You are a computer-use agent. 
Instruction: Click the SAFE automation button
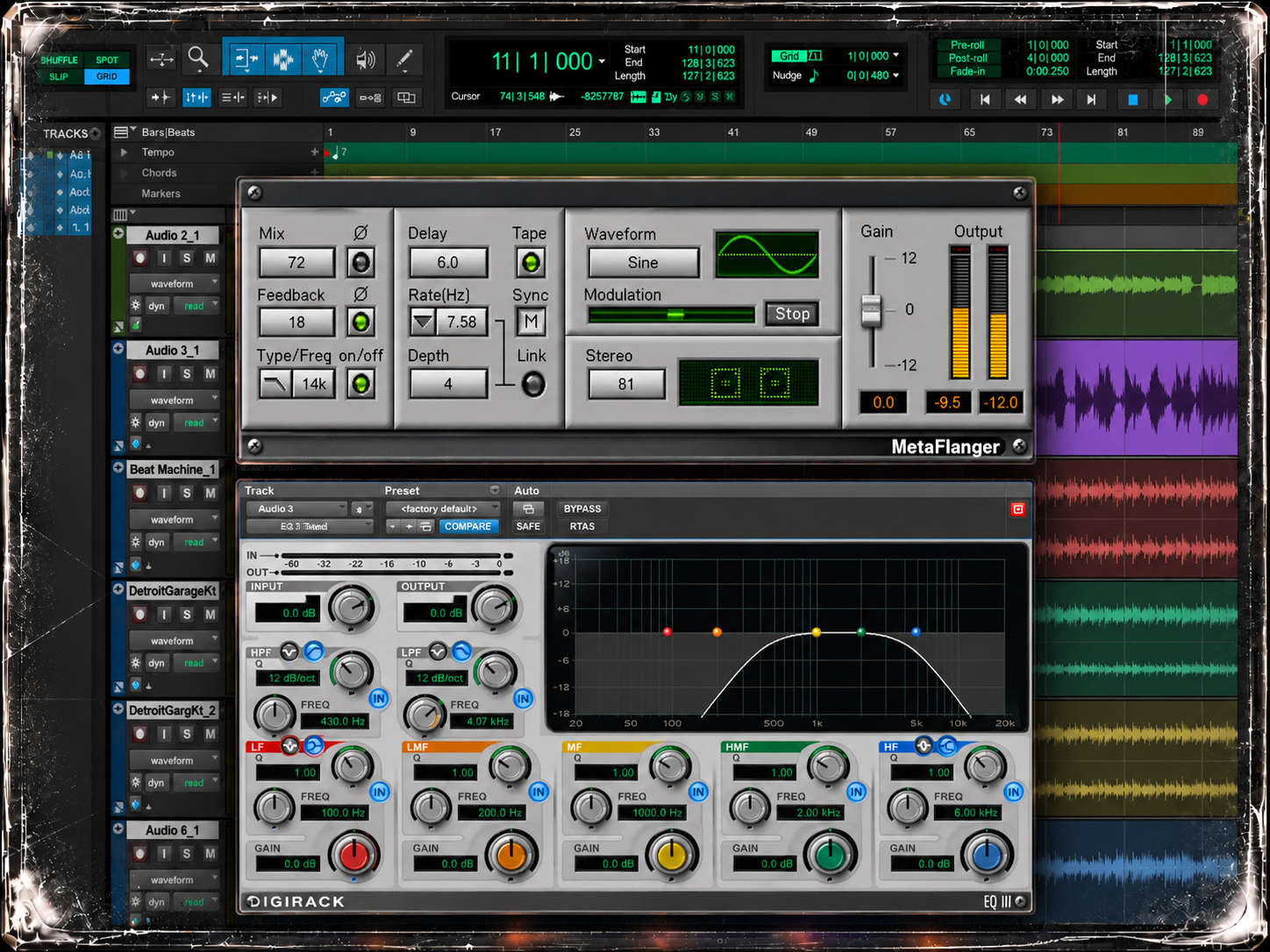528,526
